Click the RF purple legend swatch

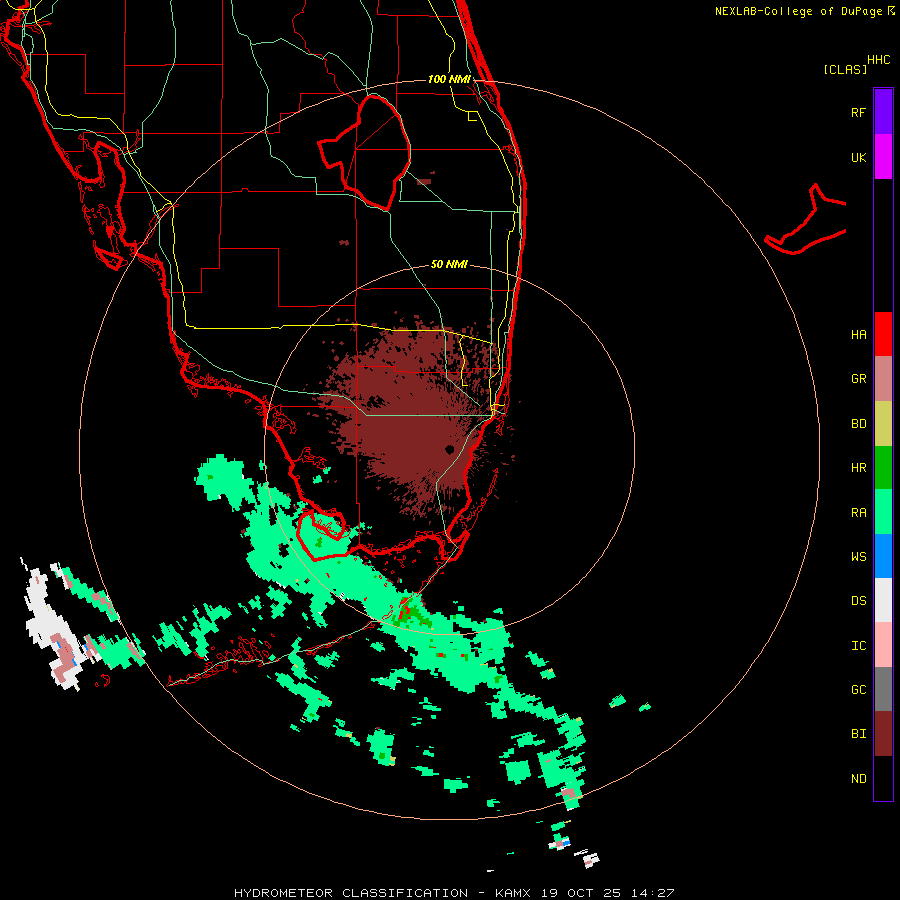coord(883,112)
